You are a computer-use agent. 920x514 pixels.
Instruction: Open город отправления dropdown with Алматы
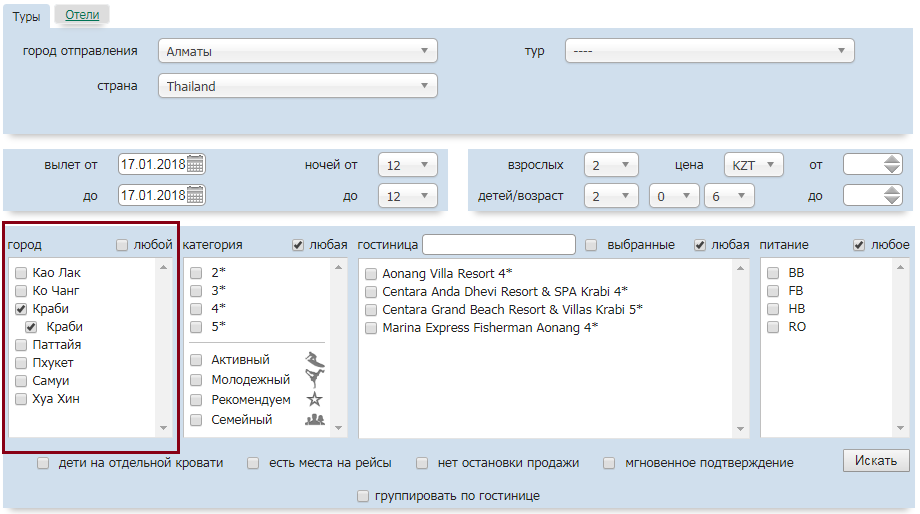297,51
